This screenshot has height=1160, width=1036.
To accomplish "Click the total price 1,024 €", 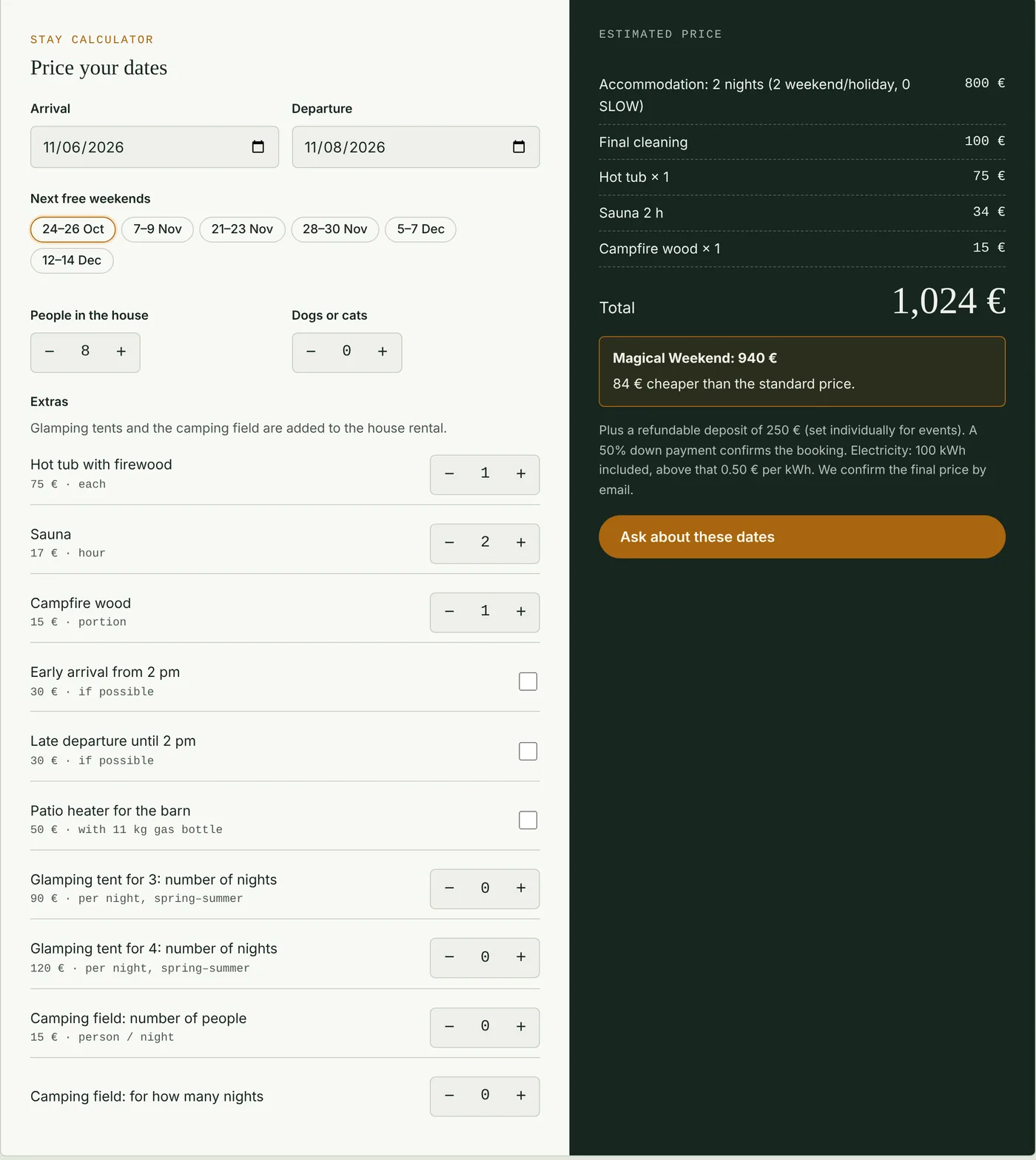I will pos(949,302).
